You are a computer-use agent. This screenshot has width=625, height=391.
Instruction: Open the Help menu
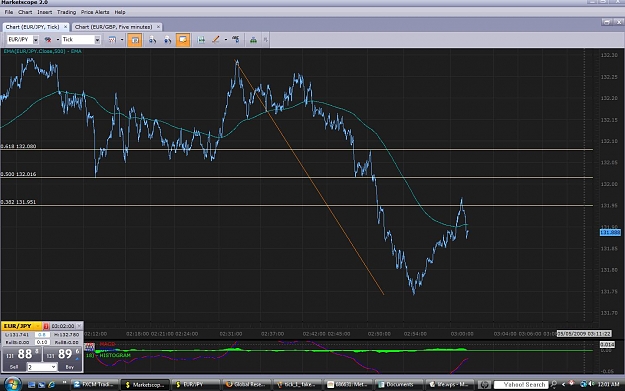click(x=120, y=12)
